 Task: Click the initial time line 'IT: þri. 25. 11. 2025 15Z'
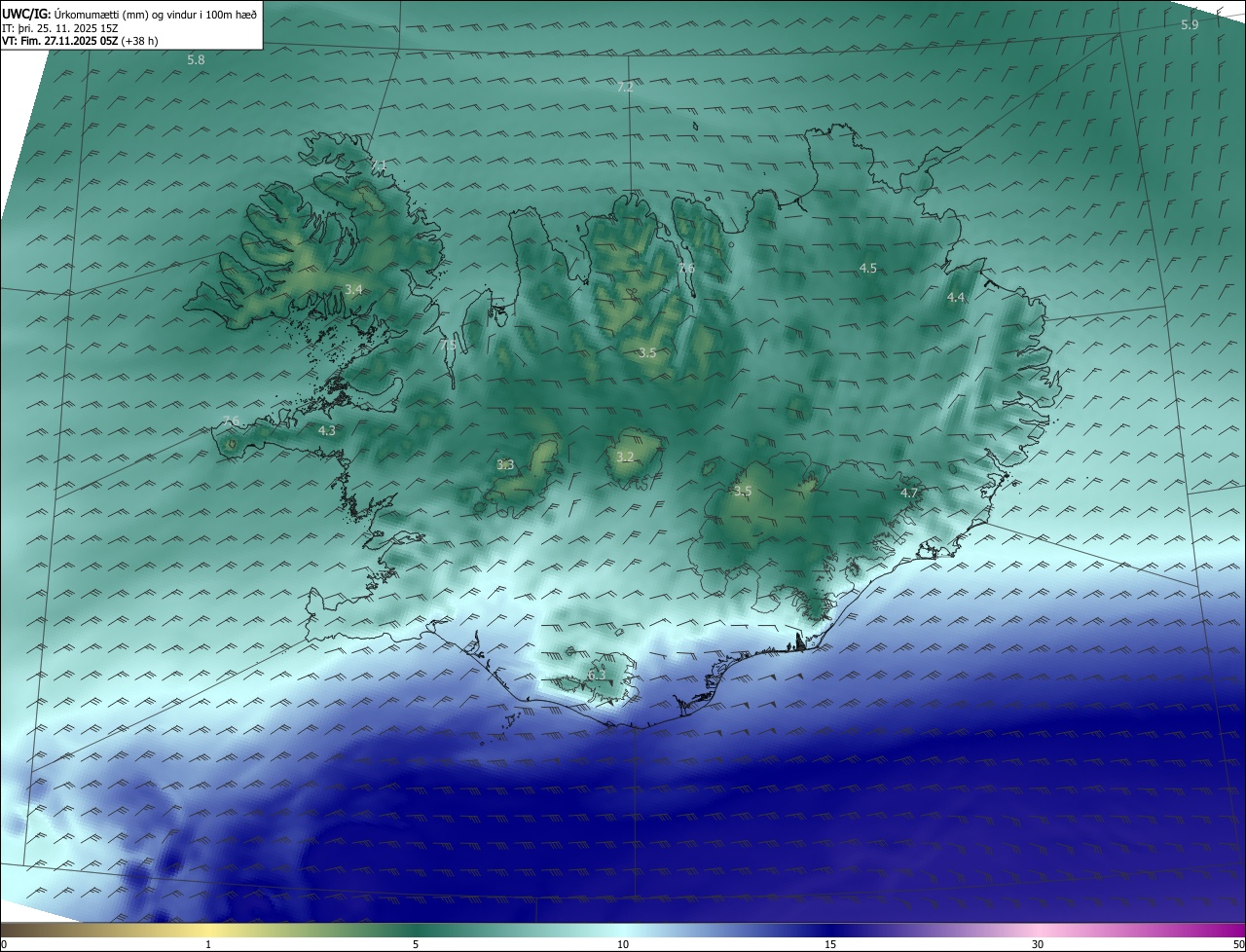(x=60, y=28)
